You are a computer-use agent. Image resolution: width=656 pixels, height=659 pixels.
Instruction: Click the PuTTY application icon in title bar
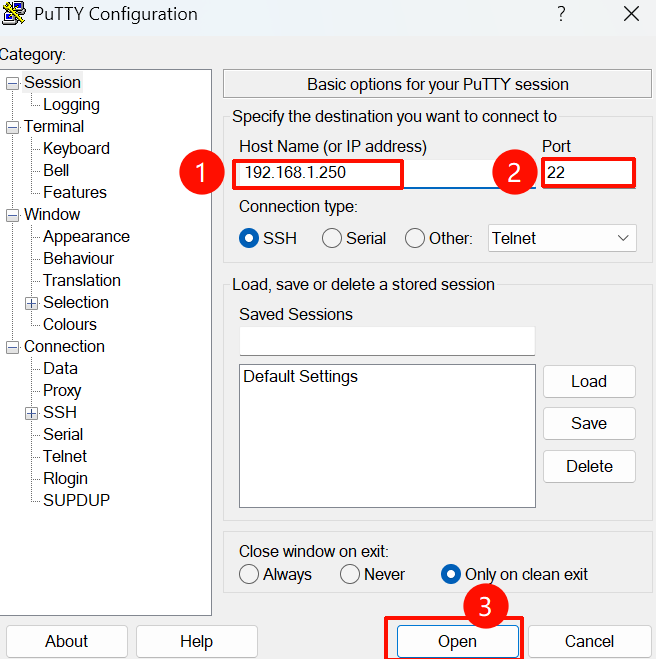coord(12,14)
